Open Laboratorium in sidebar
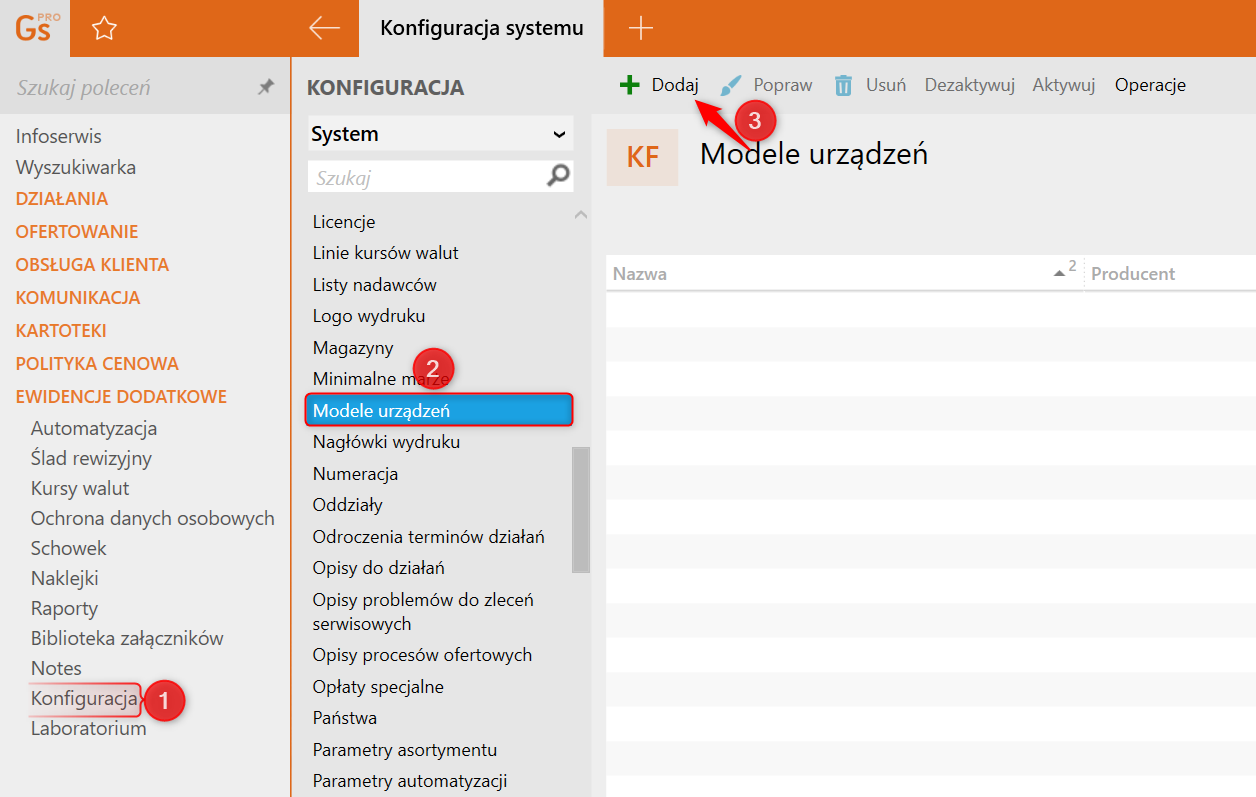Image resolution: width=1256 pixels, height=797 pixels. point(89,728)
